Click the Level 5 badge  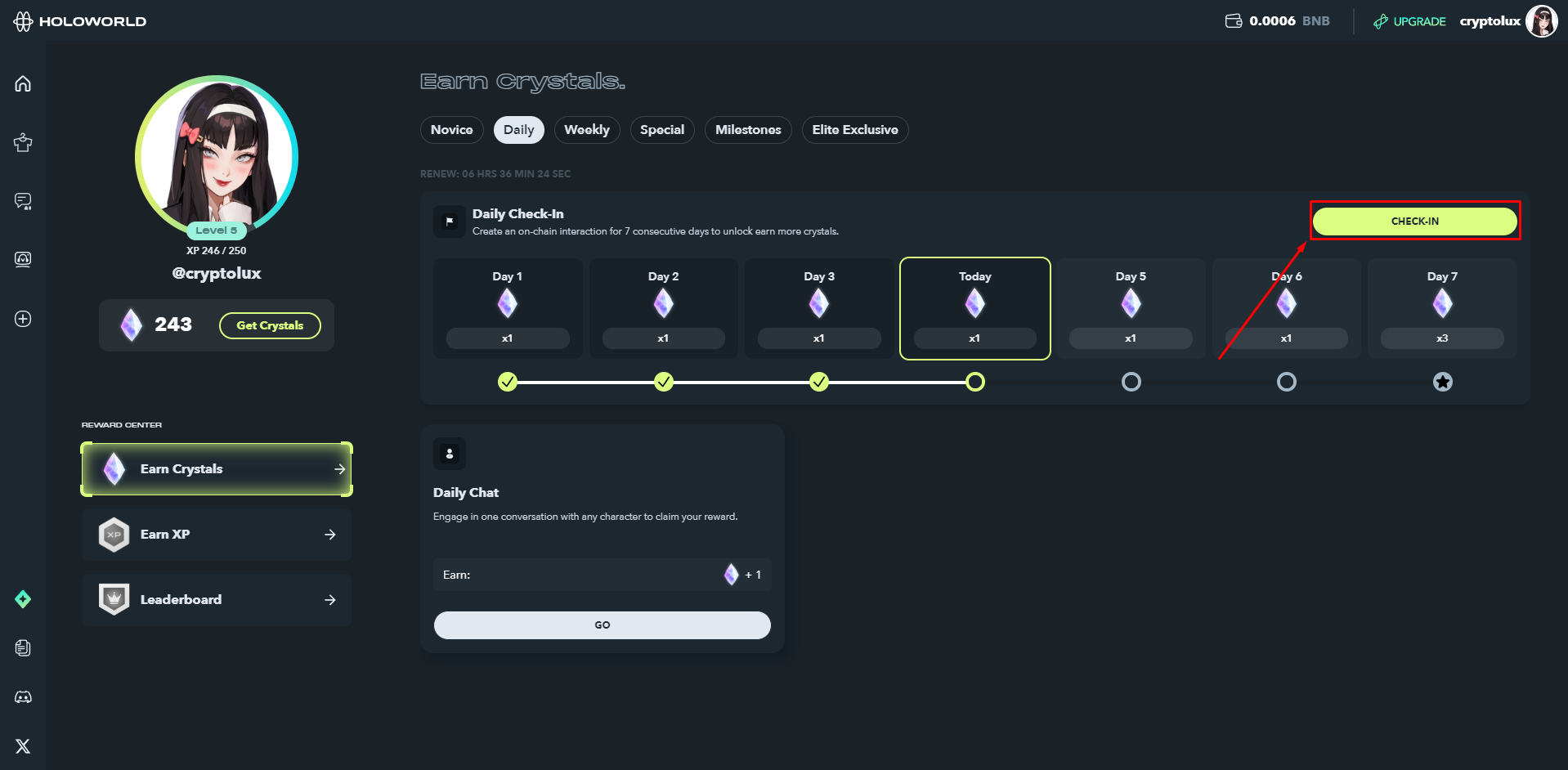click(x=217, y=231)
